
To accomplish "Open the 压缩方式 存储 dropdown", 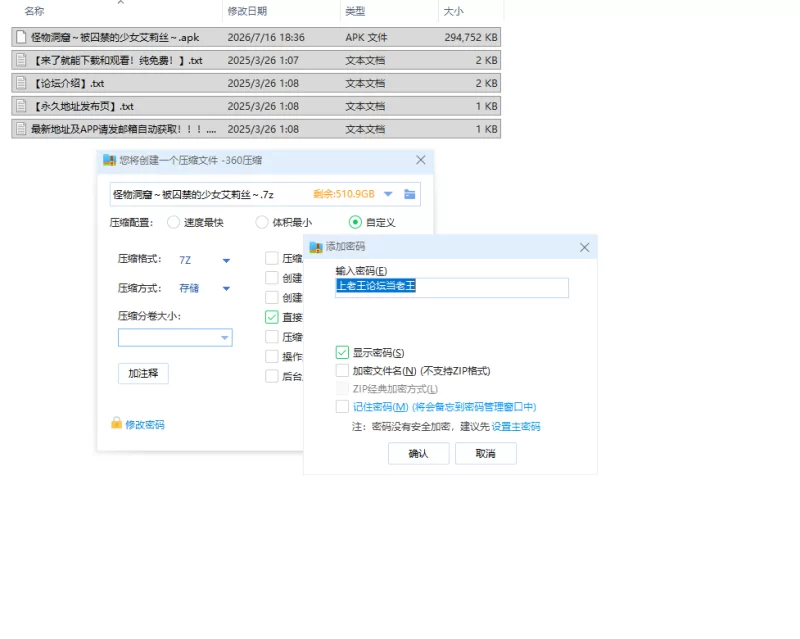I will (x=226, y=288).
